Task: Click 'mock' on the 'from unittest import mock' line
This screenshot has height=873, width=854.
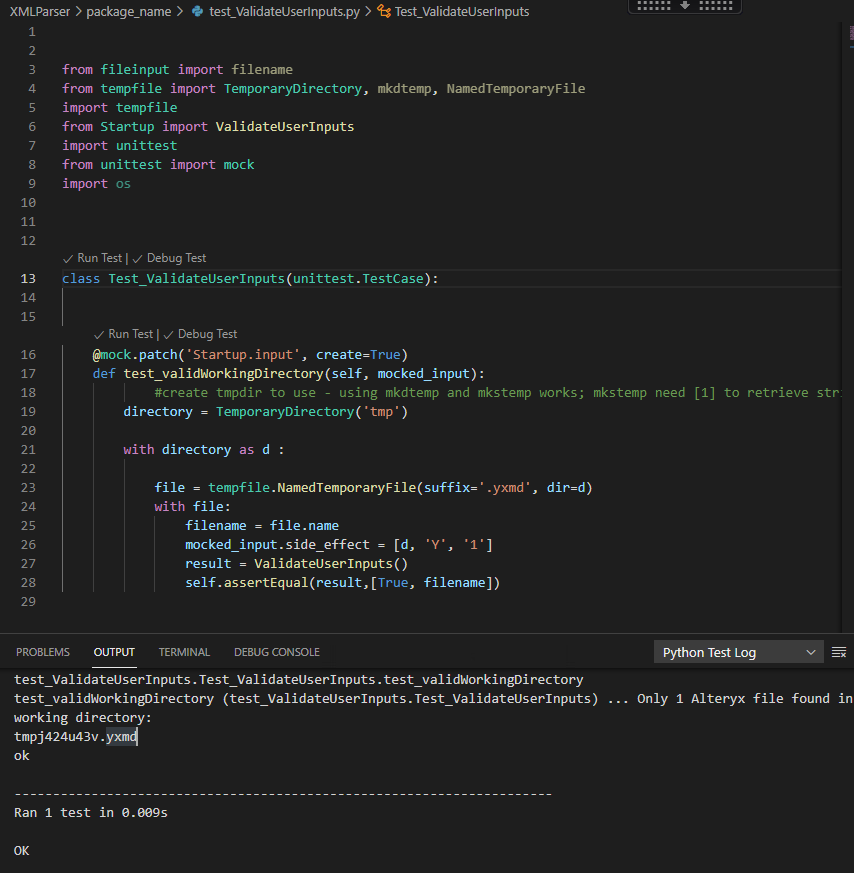Action: tap(239, 164)
